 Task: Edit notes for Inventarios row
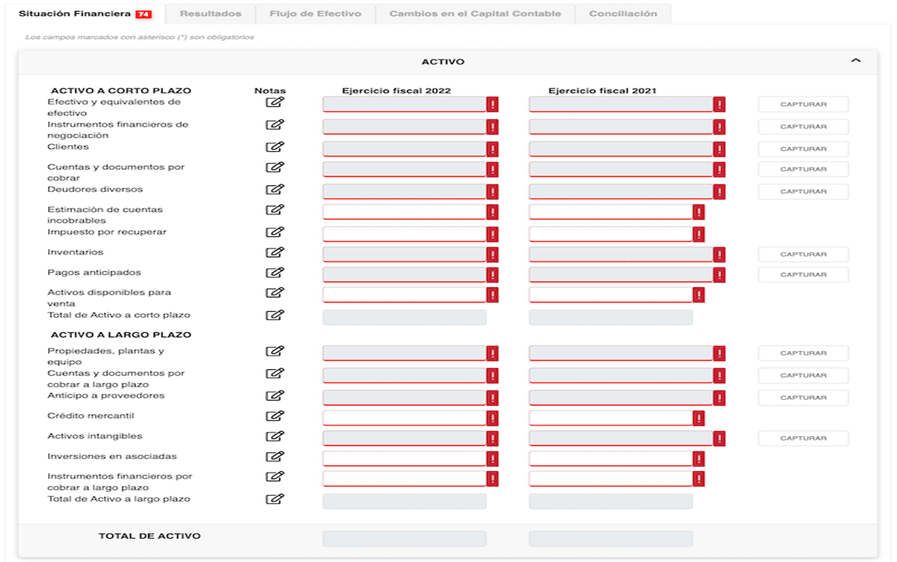pos(275,252)
